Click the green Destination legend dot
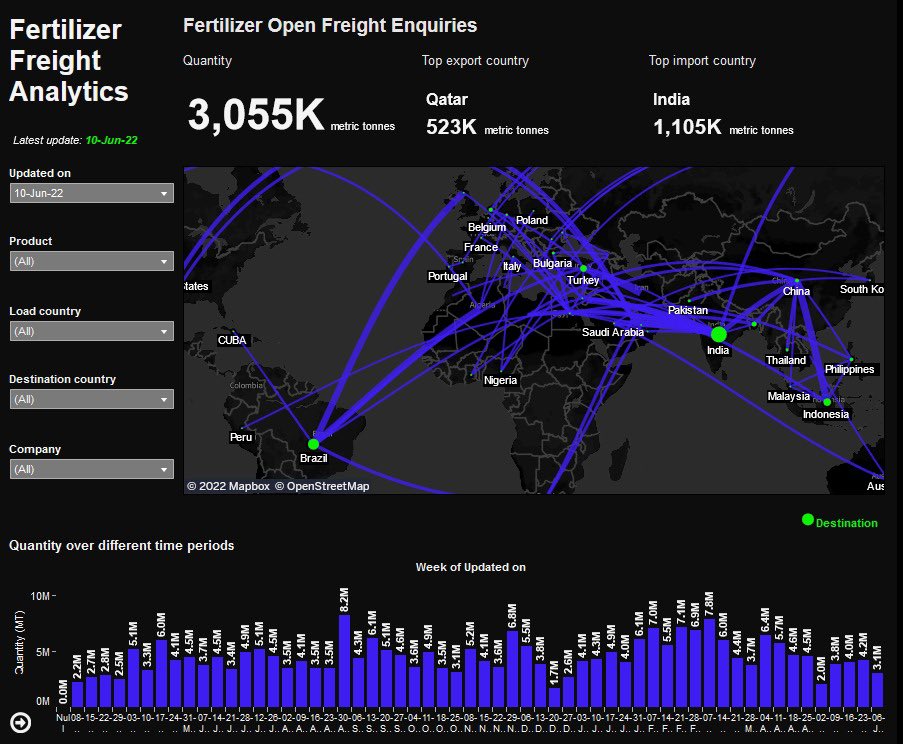 (807, 520)
